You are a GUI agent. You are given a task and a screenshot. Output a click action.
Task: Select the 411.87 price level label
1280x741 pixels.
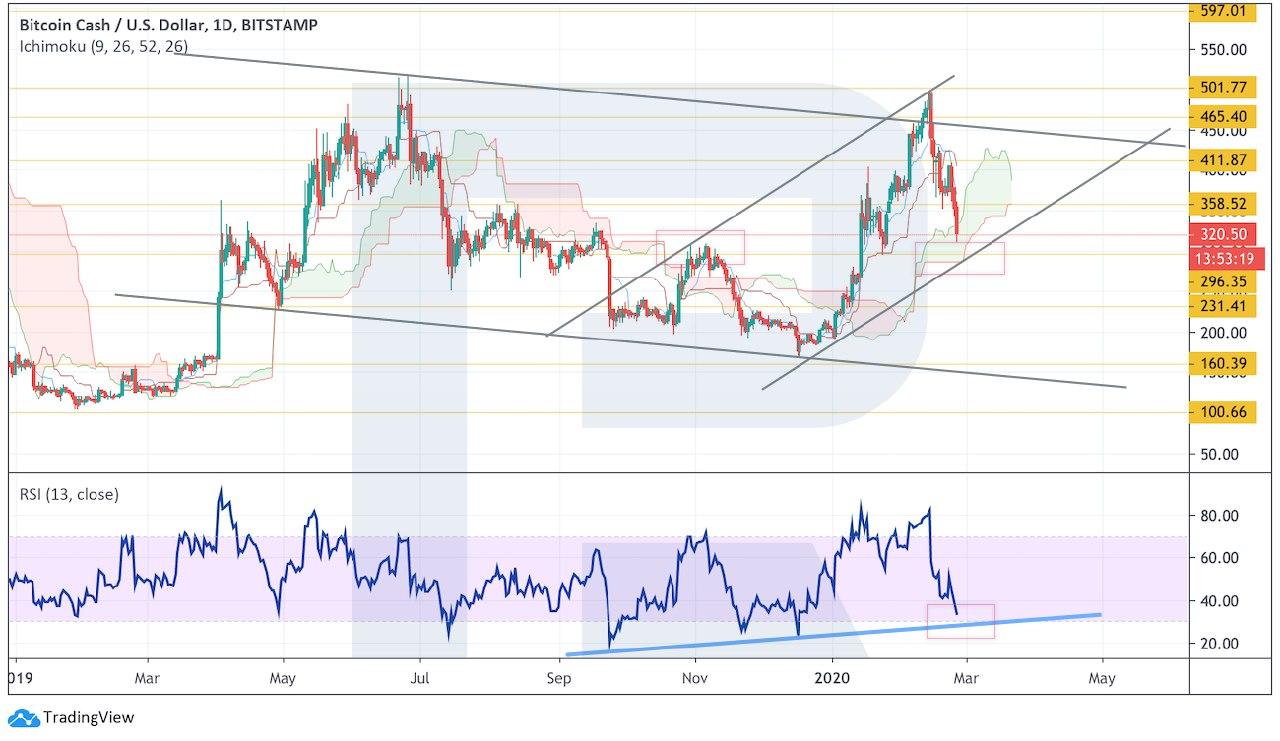click(x=1222, y=160)
